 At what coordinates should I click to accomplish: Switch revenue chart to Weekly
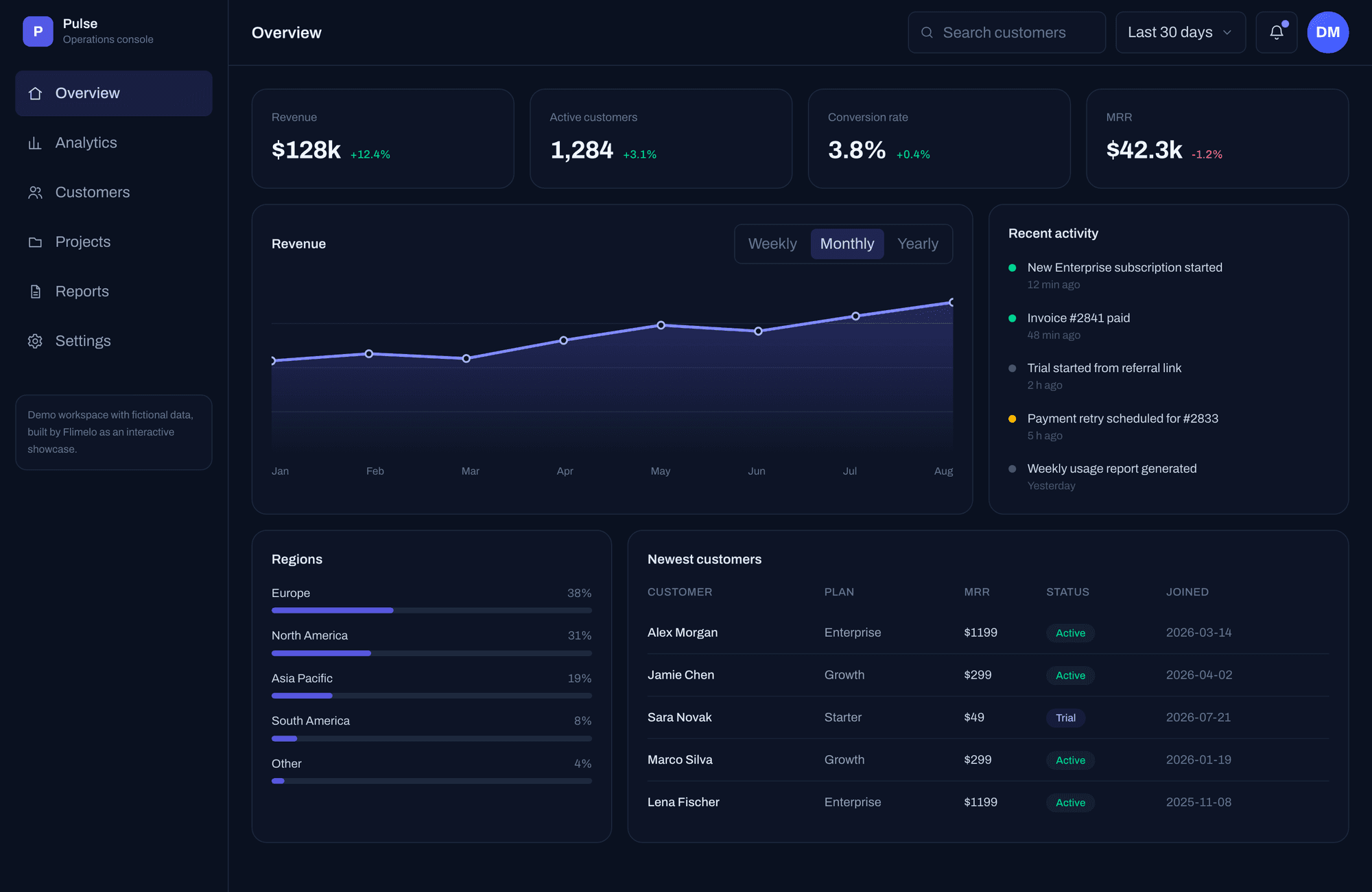[x=772, y=244]
